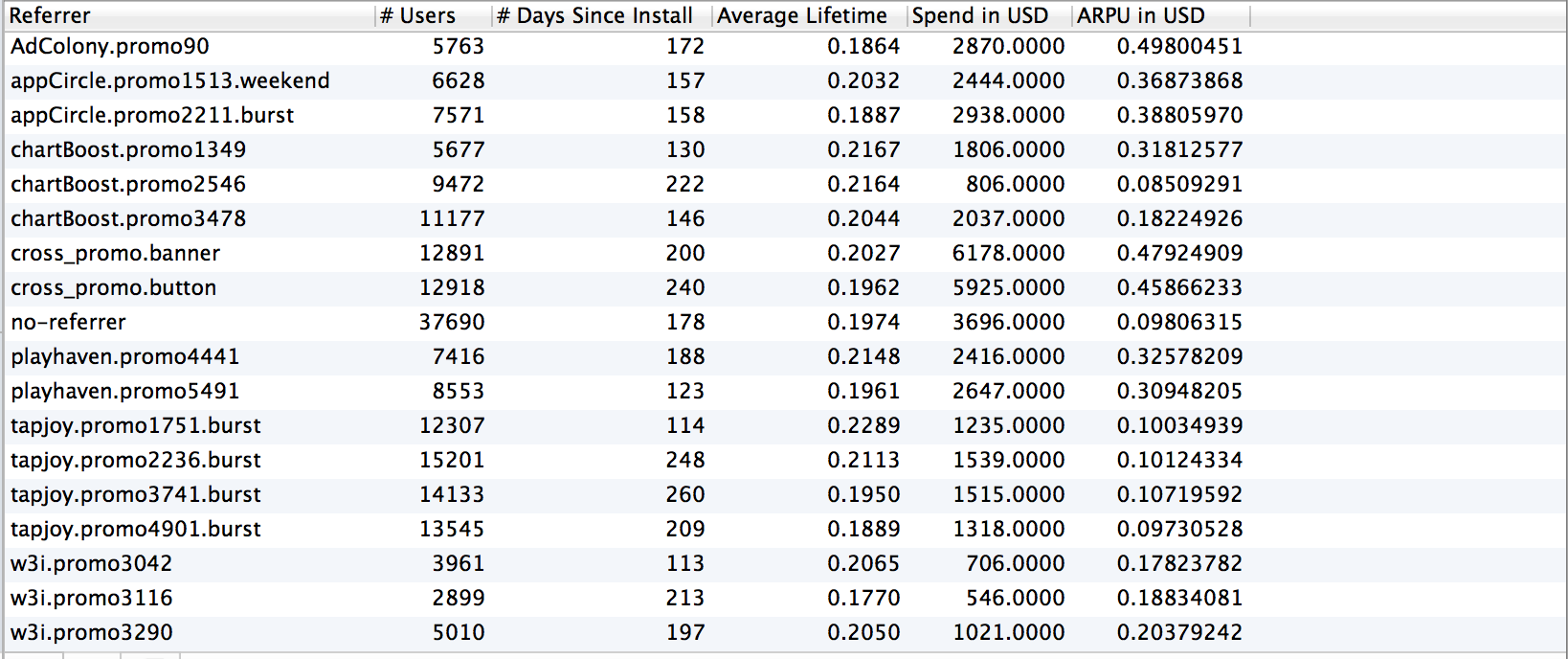Click the average lifetime value 0.1864

863,46
